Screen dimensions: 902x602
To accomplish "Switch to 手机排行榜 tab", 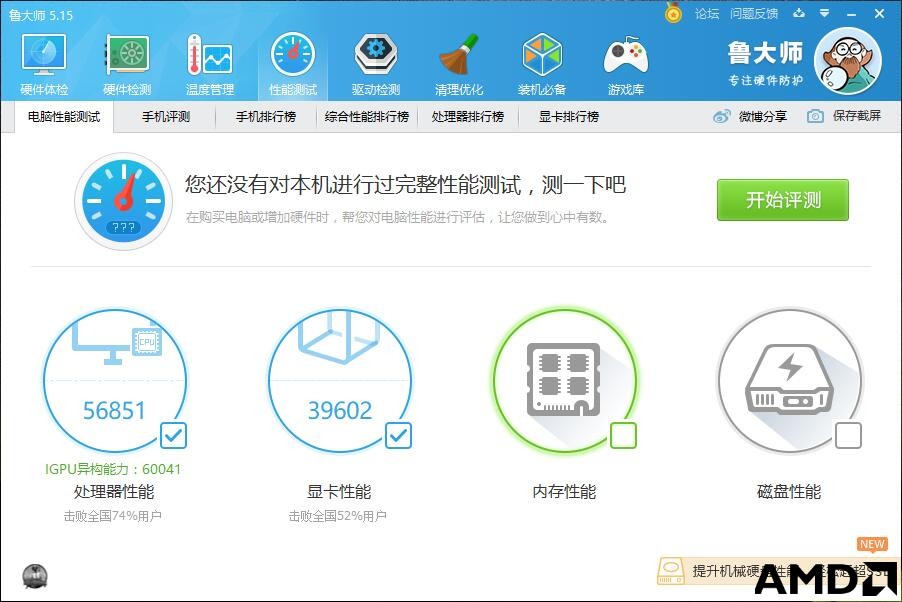I will (266, 117).
